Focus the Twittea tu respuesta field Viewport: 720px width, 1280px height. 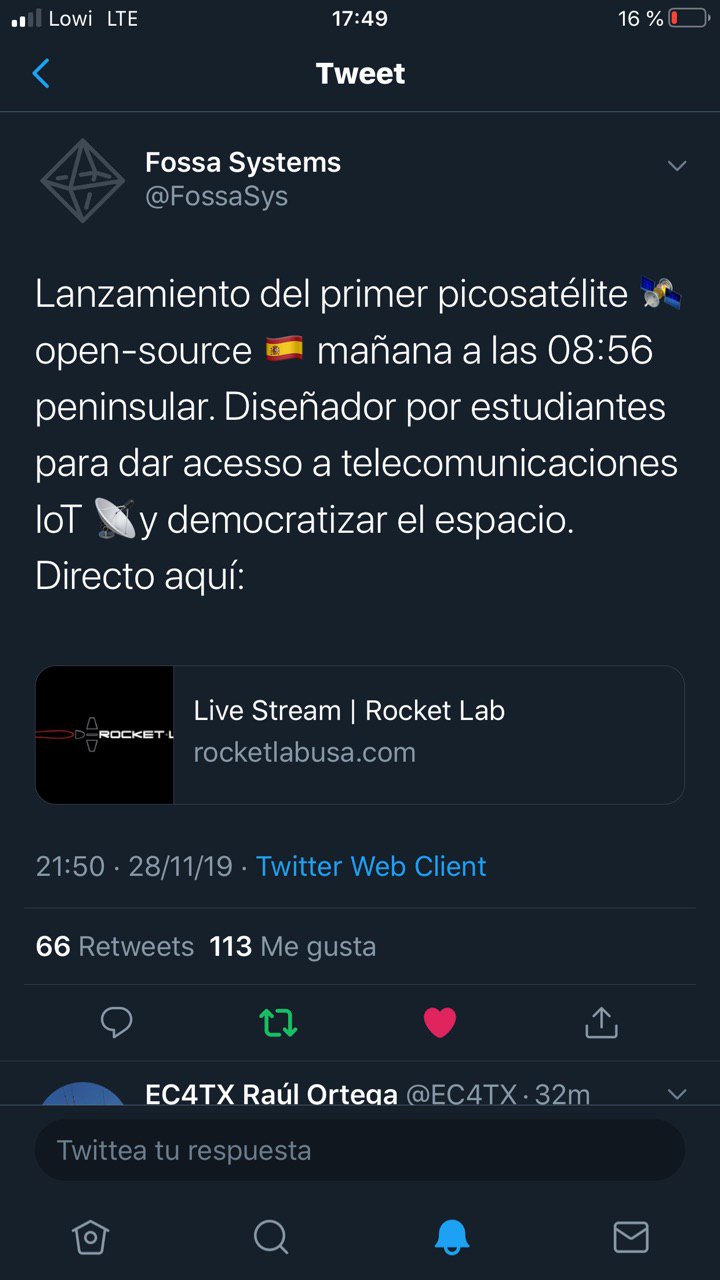coord(360,1150)
